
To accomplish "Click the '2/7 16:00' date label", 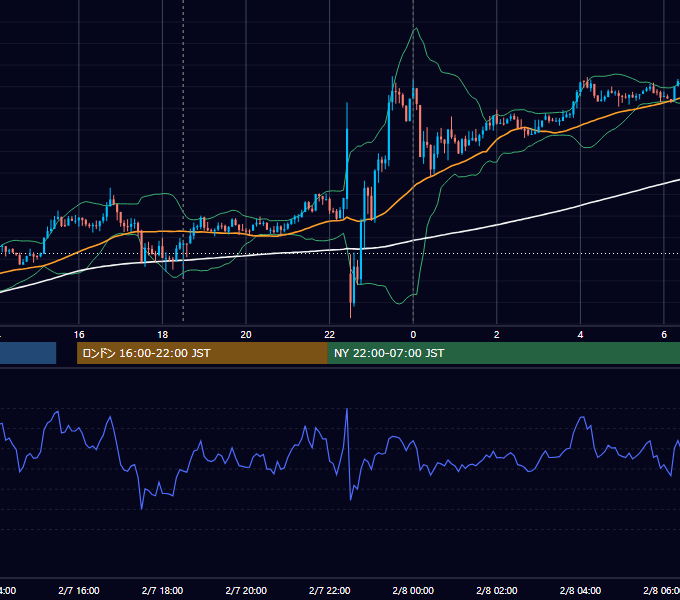I will tap(79, 590).
